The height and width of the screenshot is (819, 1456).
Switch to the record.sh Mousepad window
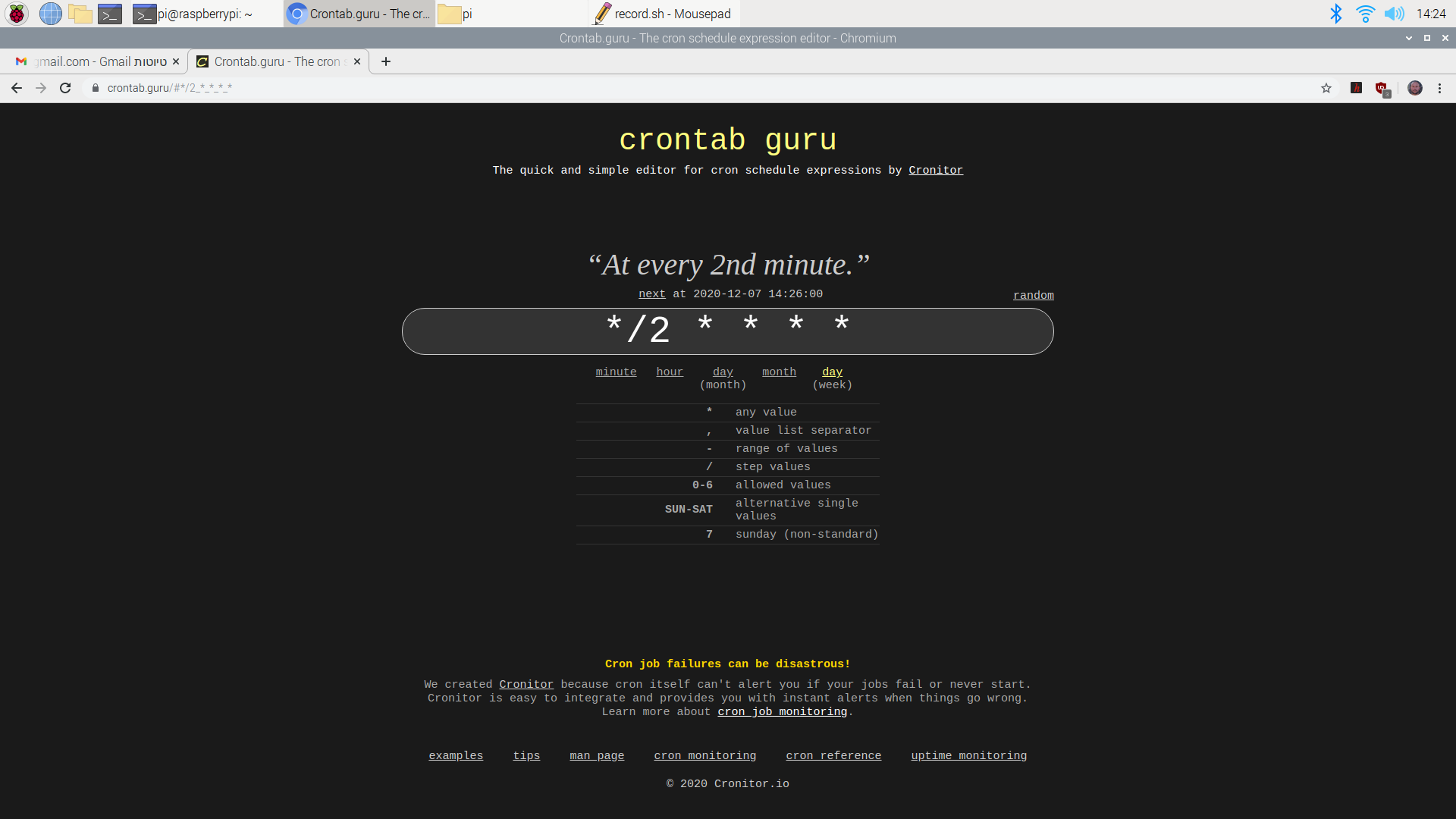[664, 14]
